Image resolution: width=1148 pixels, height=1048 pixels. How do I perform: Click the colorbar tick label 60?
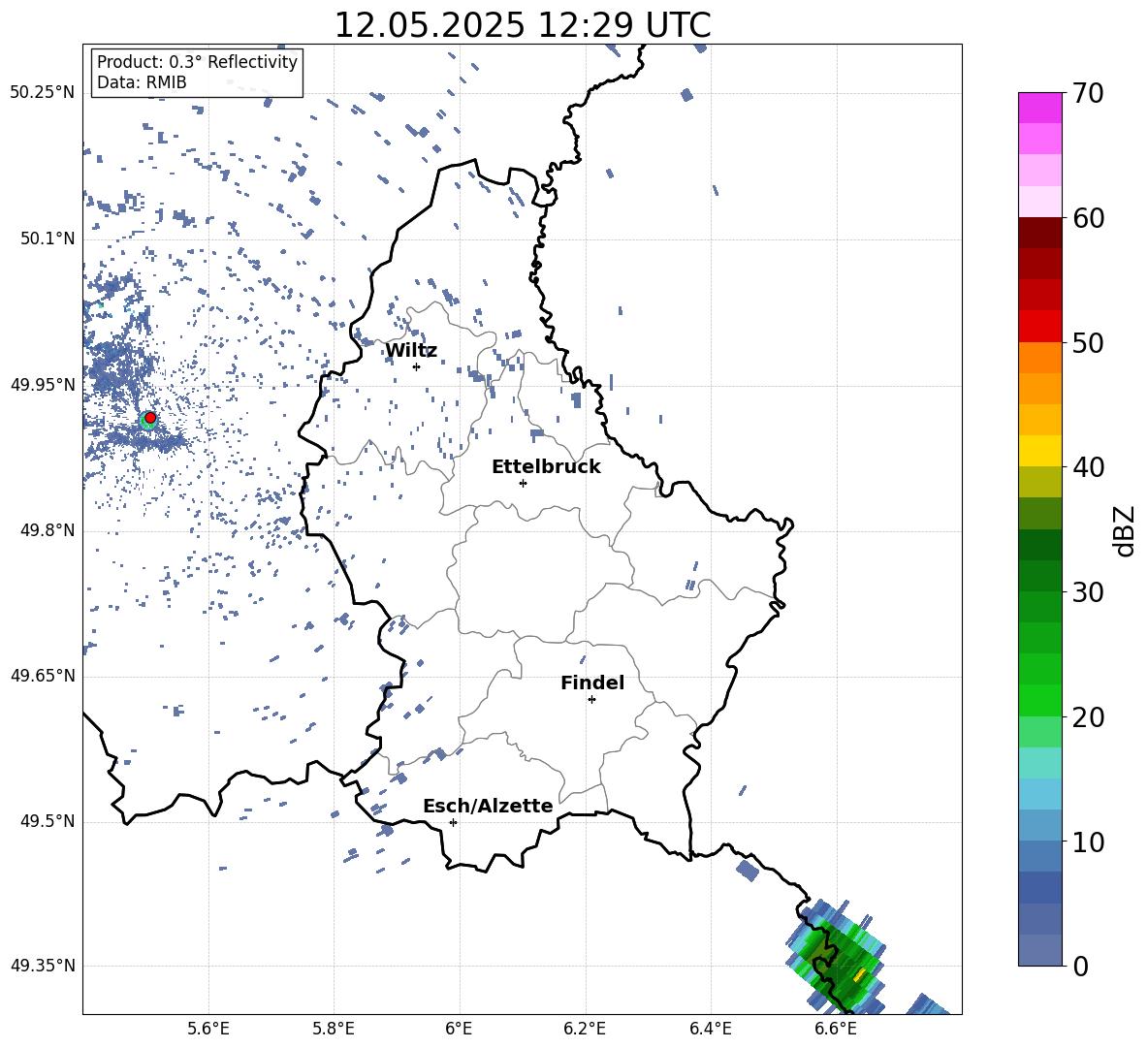pos(1089,218)
